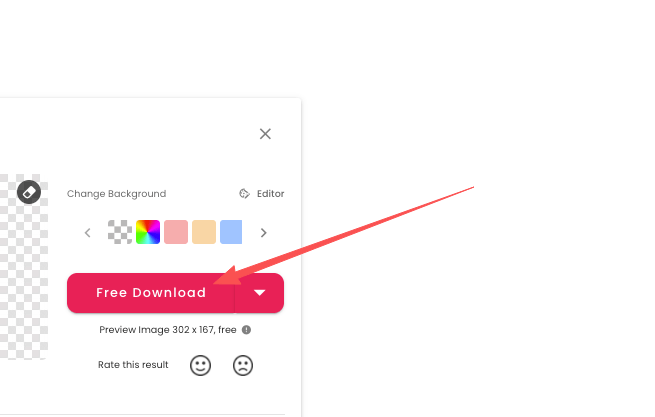
Task: Click the Rate this result label
Action: (133, 365)
